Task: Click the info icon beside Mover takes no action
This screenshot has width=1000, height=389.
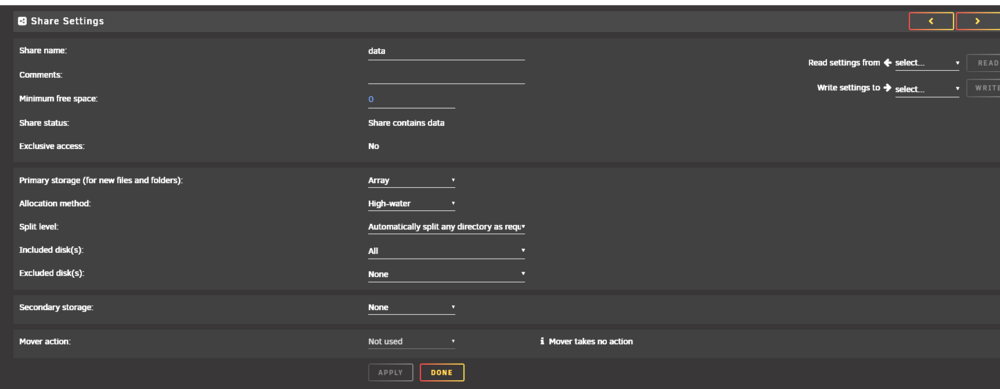Action: [542, 341]
